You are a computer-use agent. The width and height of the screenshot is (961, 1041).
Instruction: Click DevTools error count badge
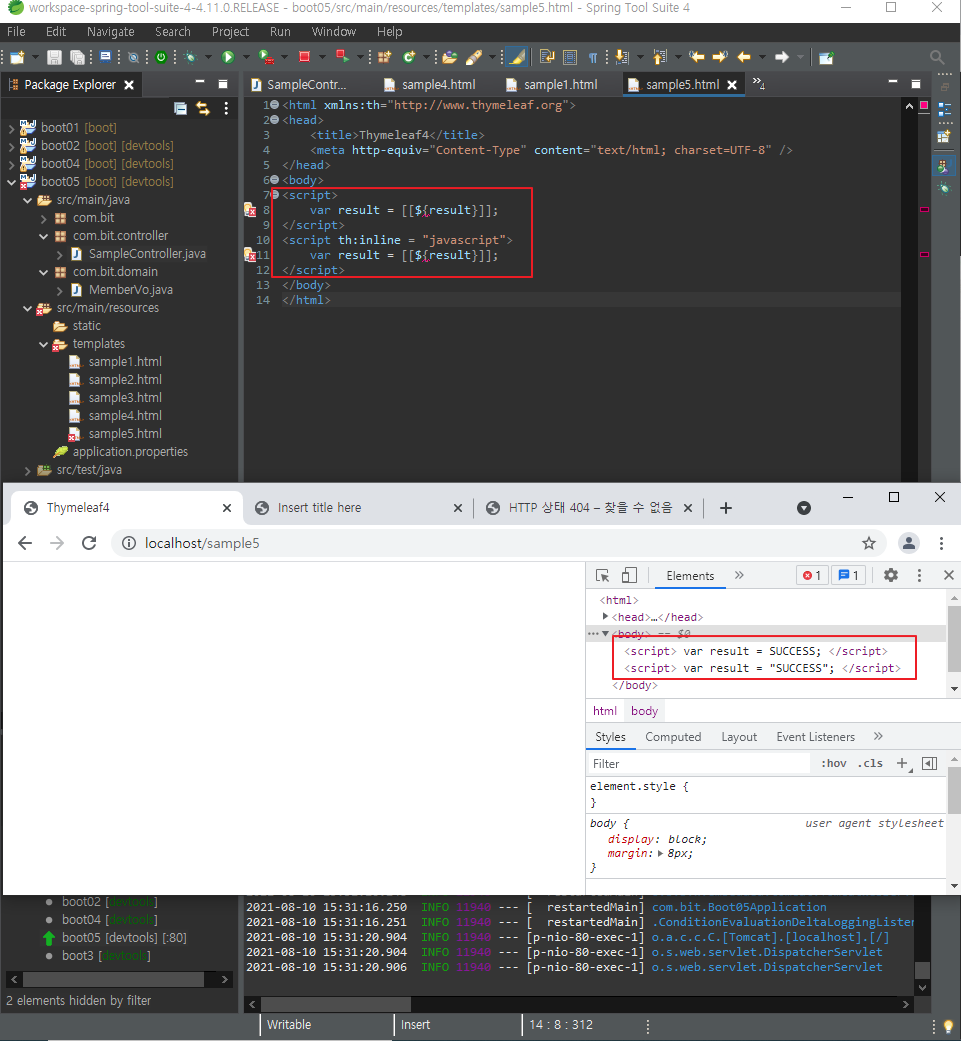812,576
